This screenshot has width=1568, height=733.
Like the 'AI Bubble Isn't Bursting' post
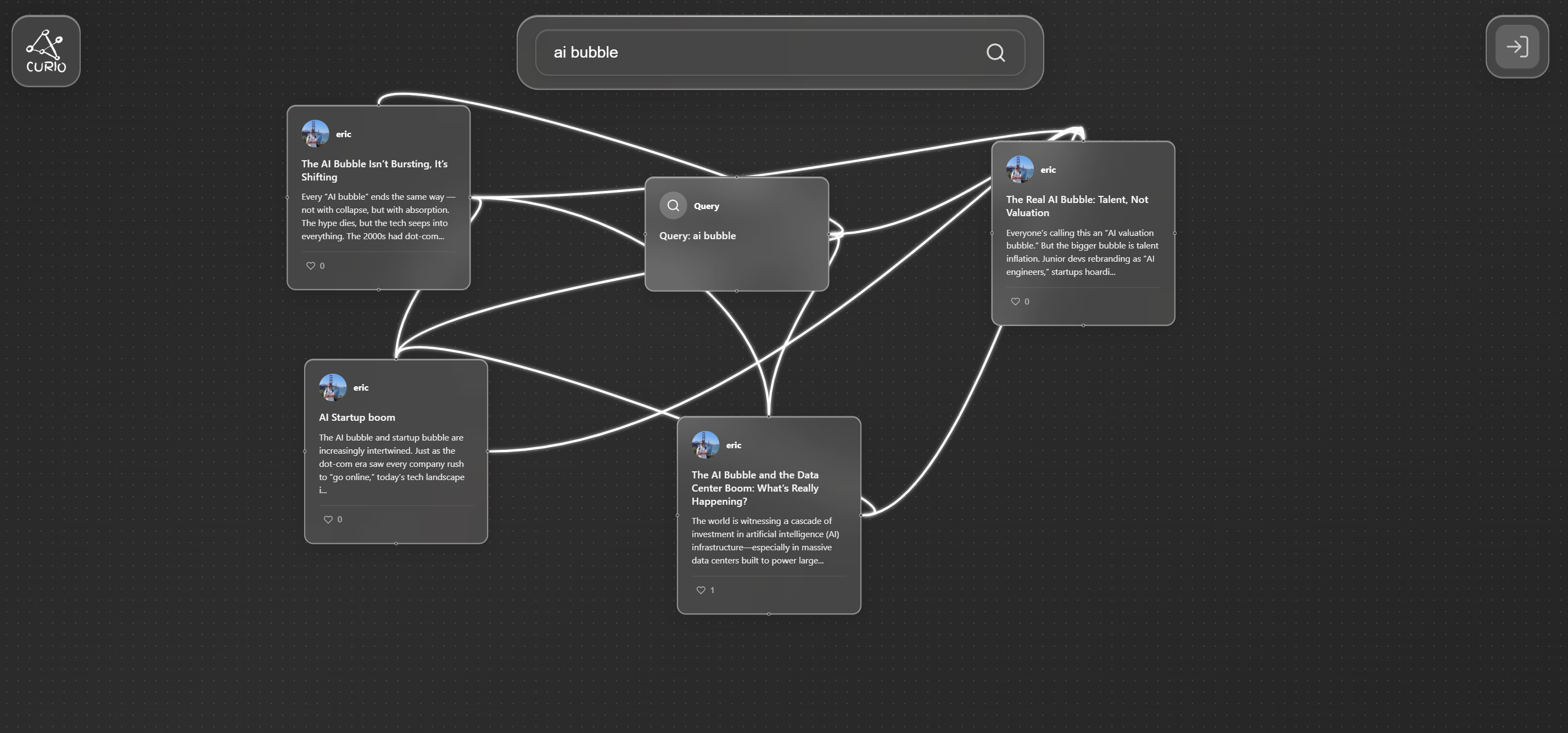pyautogui.click(x=310, y=266)
